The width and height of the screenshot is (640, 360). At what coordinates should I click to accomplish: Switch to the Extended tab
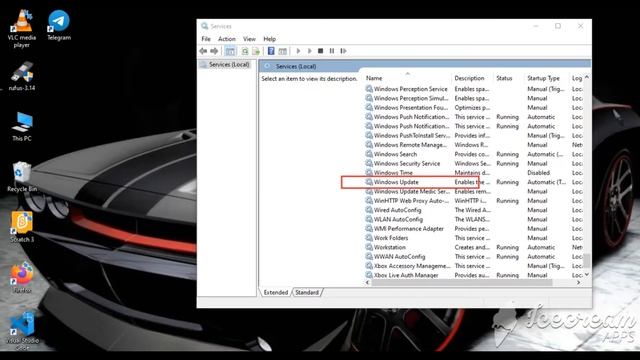click(276, 292)
